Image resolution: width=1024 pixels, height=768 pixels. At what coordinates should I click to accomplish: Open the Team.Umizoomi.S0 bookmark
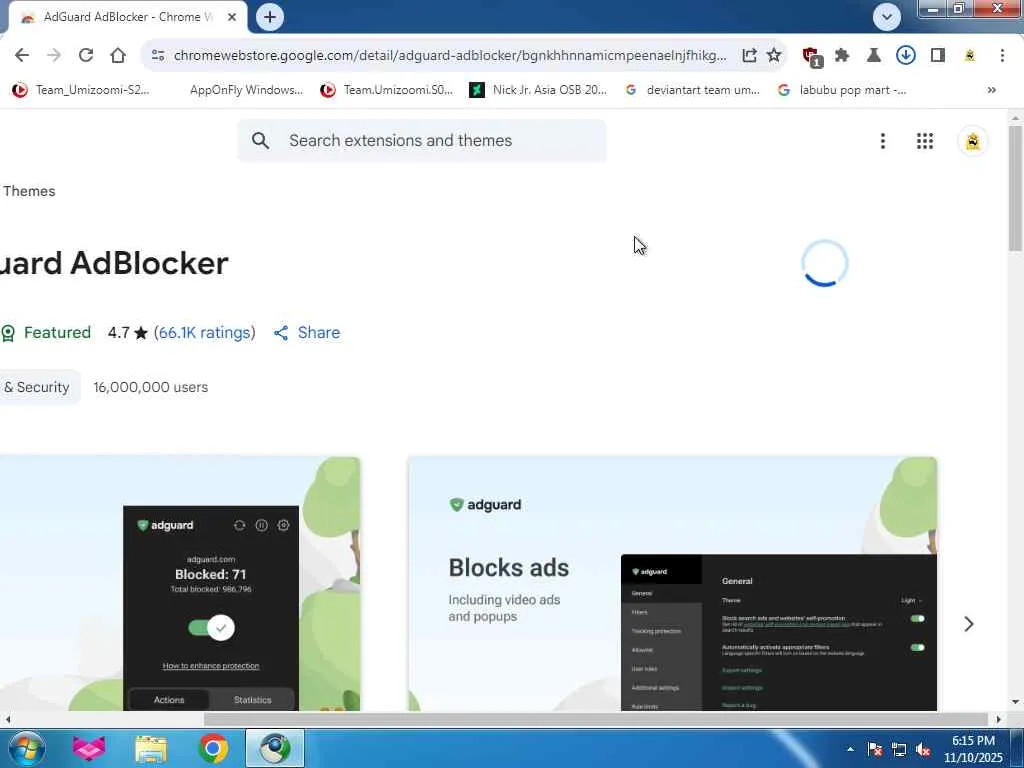point(386,90)
